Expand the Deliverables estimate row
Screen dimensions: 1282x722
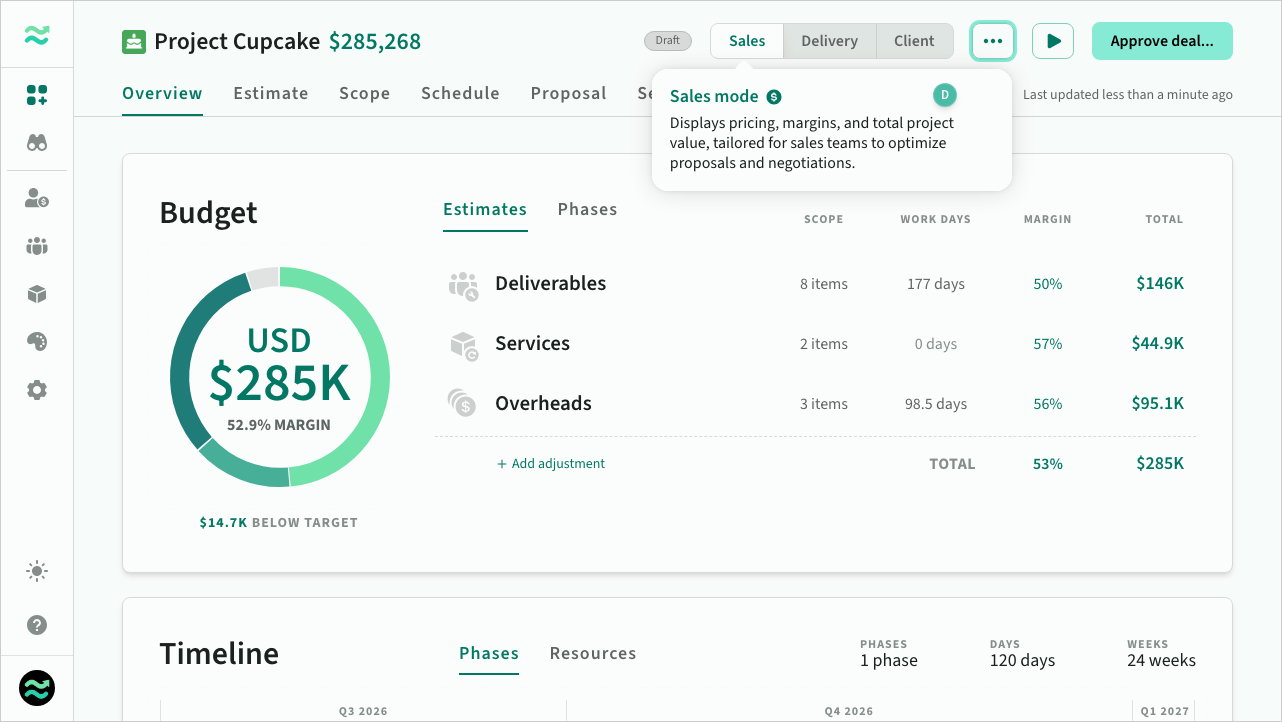(816, 284)
